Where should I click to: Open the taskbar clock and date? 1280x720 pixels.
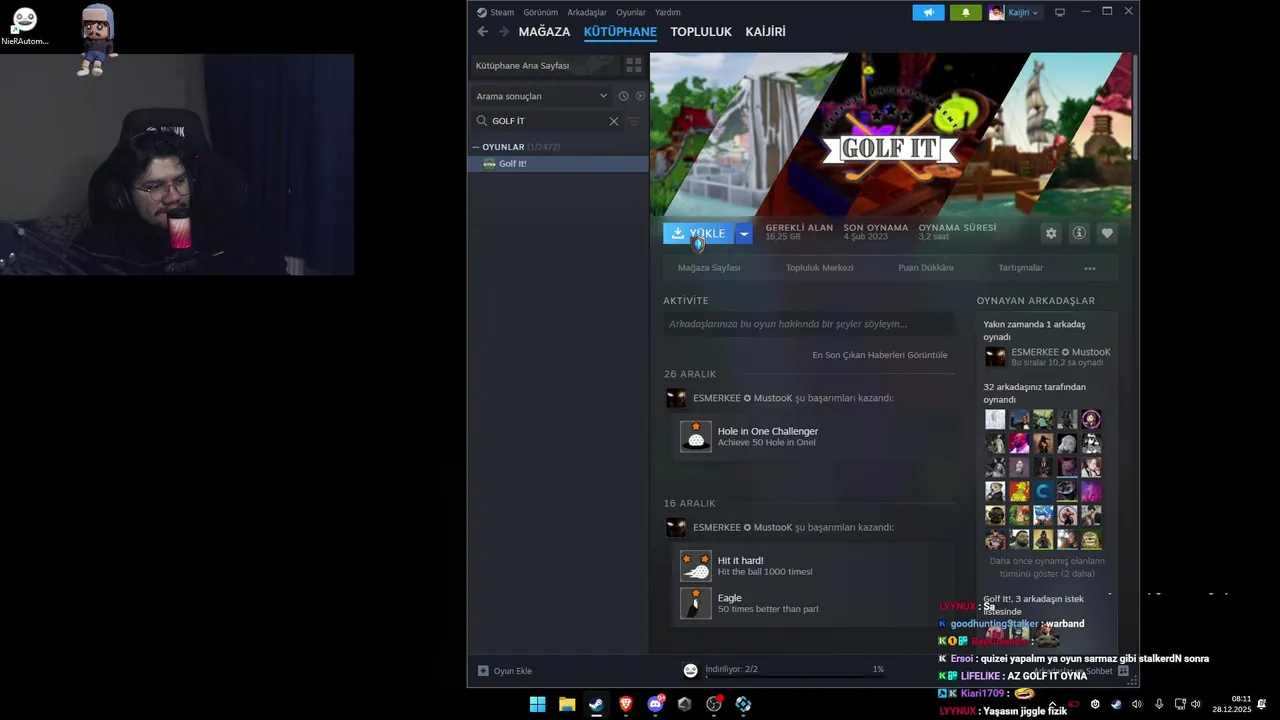(x=1232, y=704)
